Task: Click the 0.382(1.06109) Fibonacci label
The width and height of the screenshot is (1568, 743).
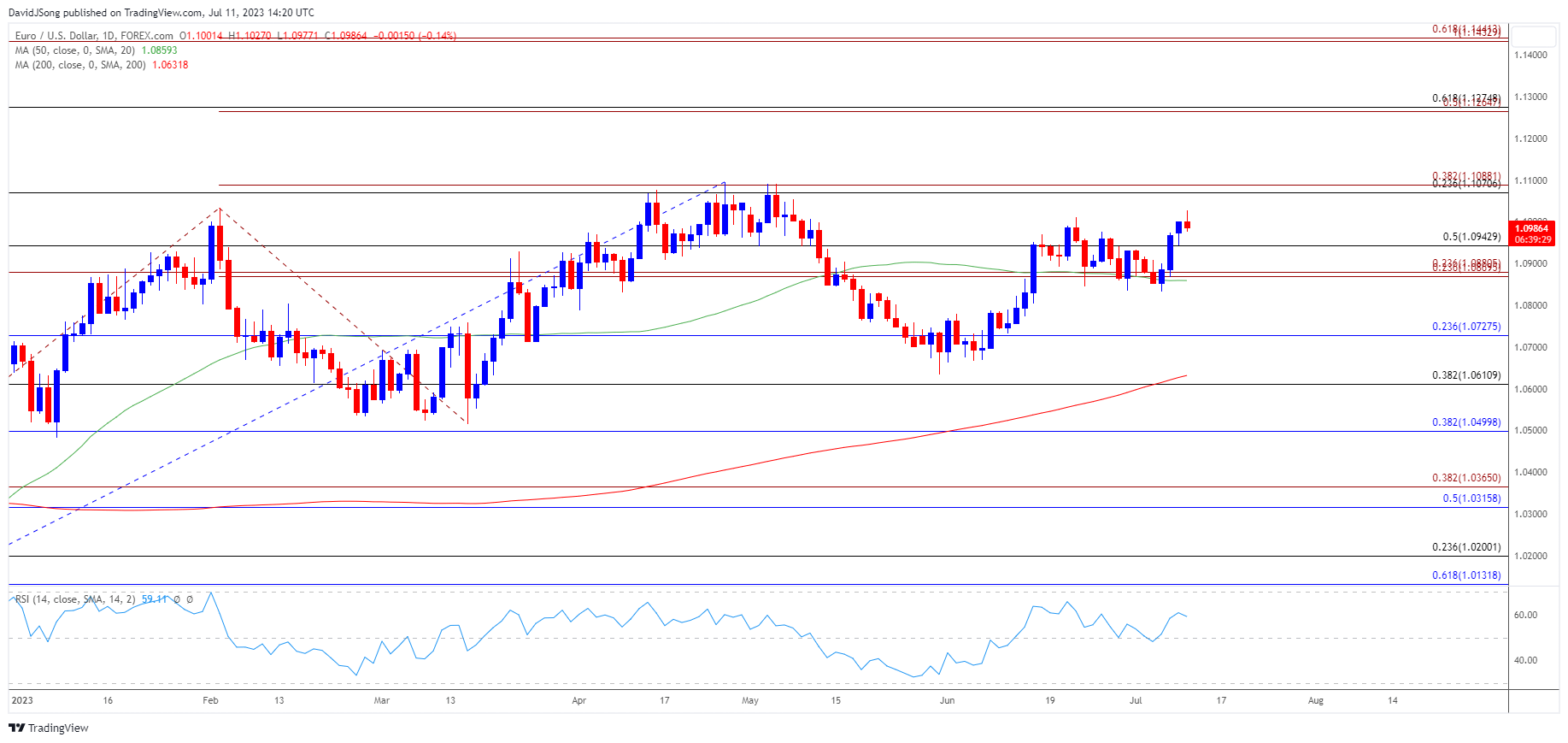Action: 1466,375
